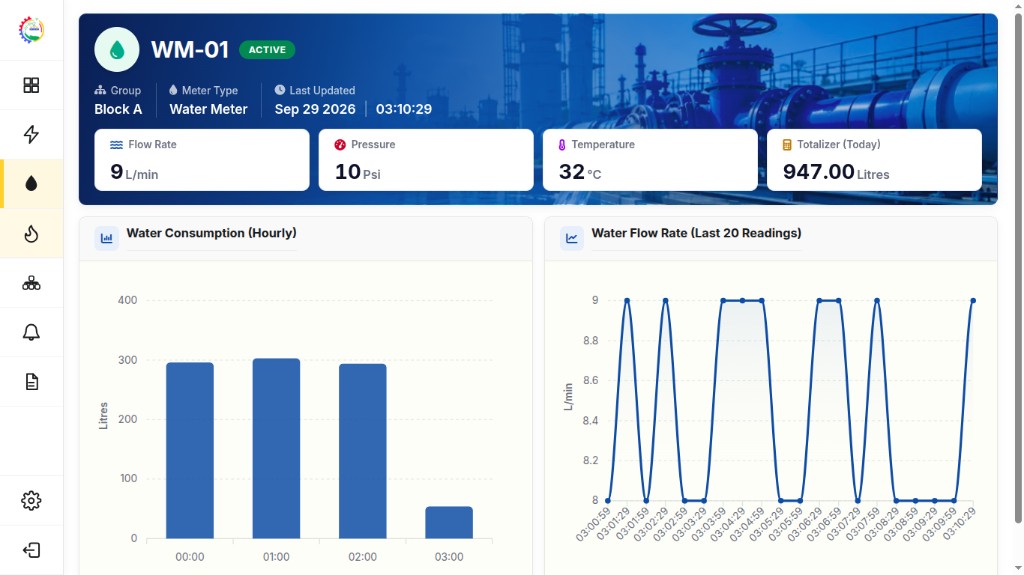This screenshot has width=1024, height=575.
Task: Click the 01:00 bar in hourly chart
Action: [x=276, y=448]
